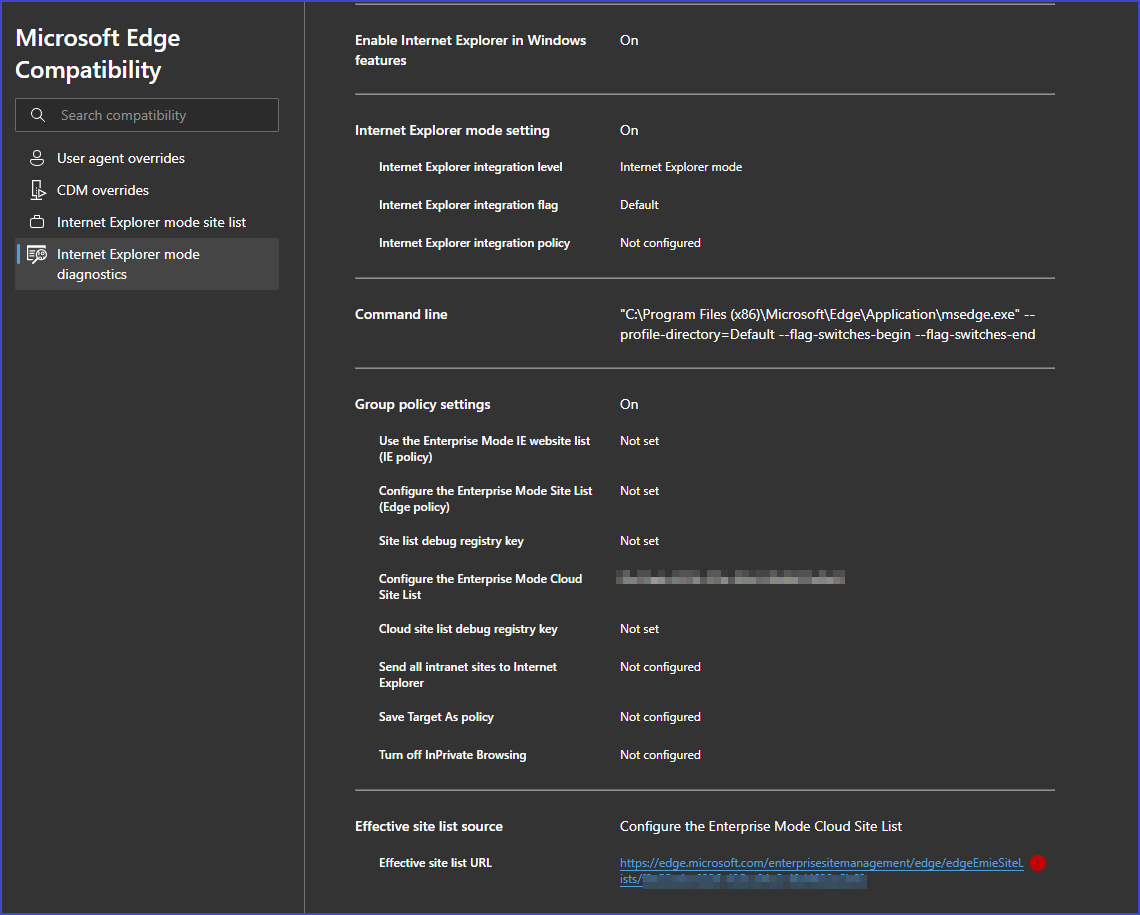
Task: Click Not configured value for Save Target As
Action: 660,717
